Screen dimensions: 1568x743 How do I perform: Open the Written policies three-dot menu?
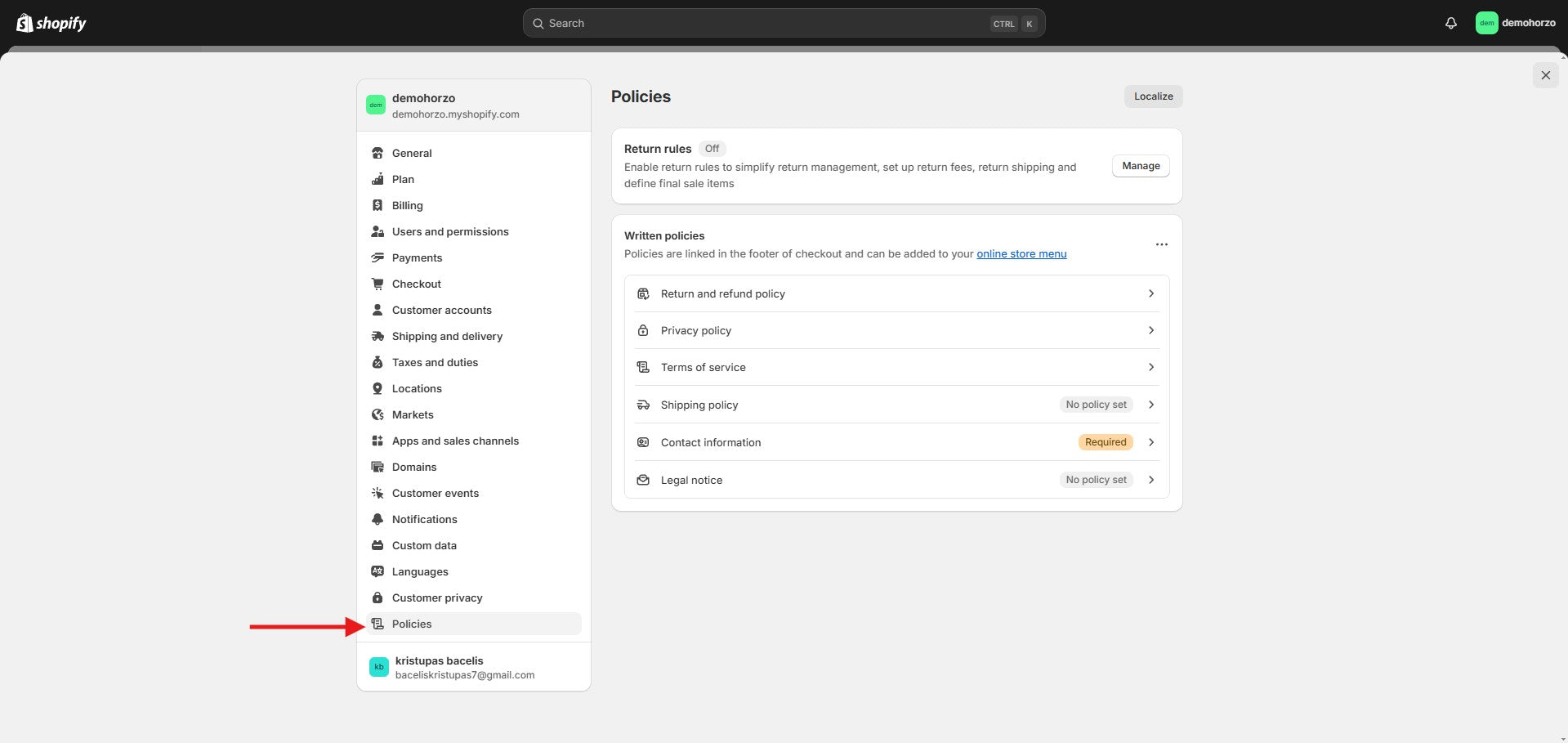1161,244
